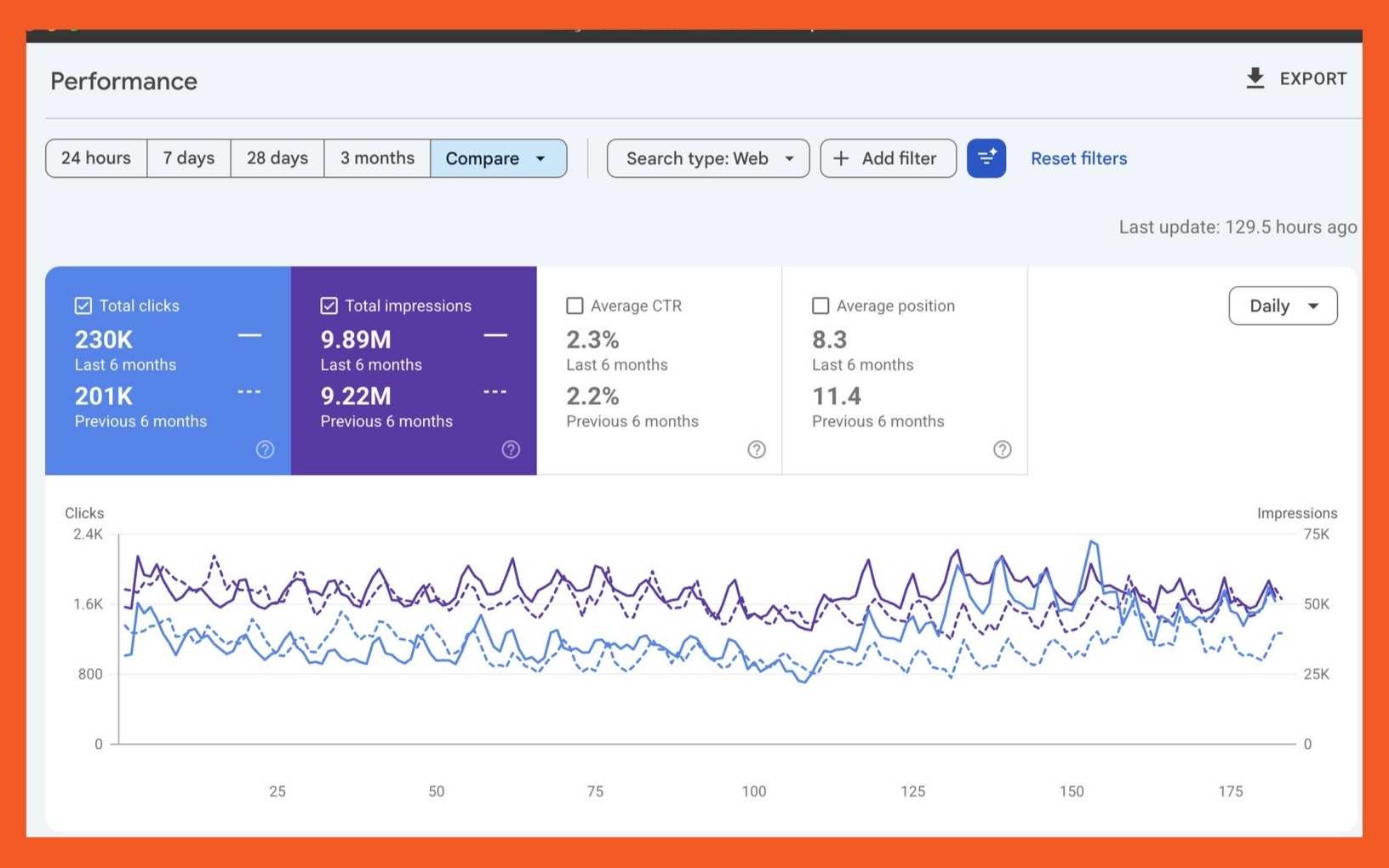
Task: Uncheck the Total clicks checkbox
Action: 83,306
